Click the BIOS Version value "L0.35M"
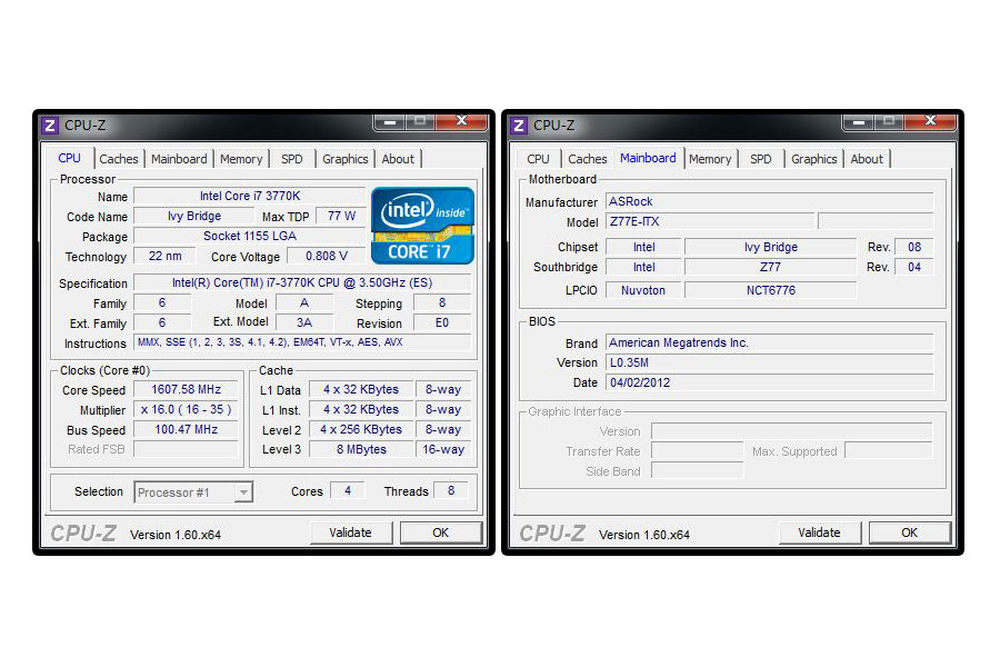The height and width of the screenshot is (667, 1000). [x=769, y=362]
